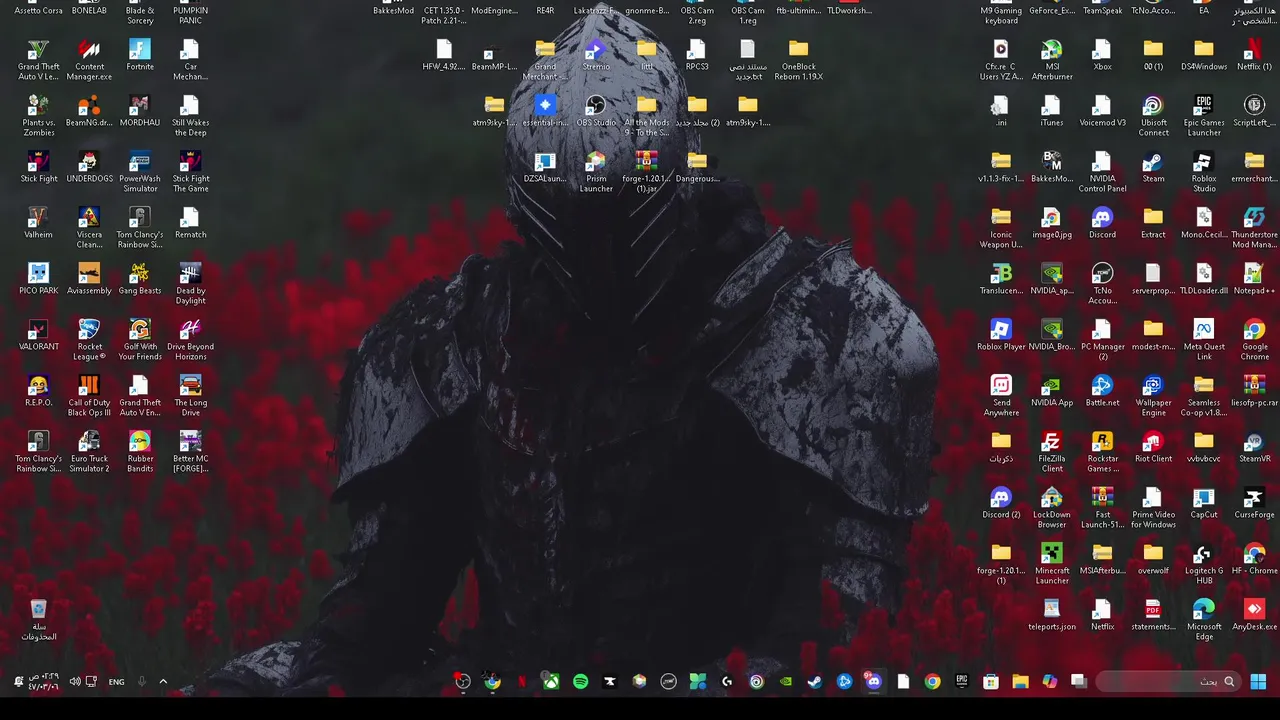Screen dimensions: 1280x720
Task: Open Xbox app from the taskbar
Action: [551, 682]
